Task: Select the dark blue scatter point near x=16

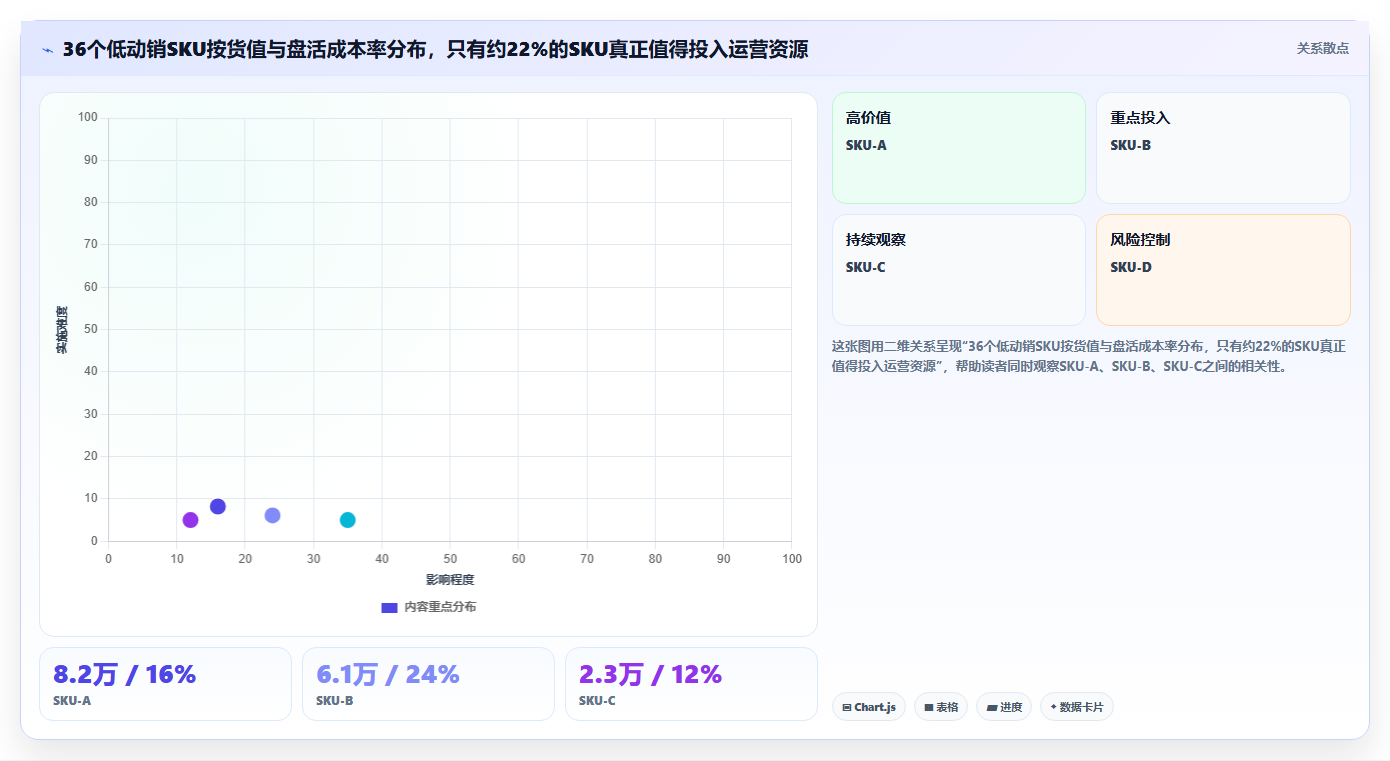Action: pos(218,507)
